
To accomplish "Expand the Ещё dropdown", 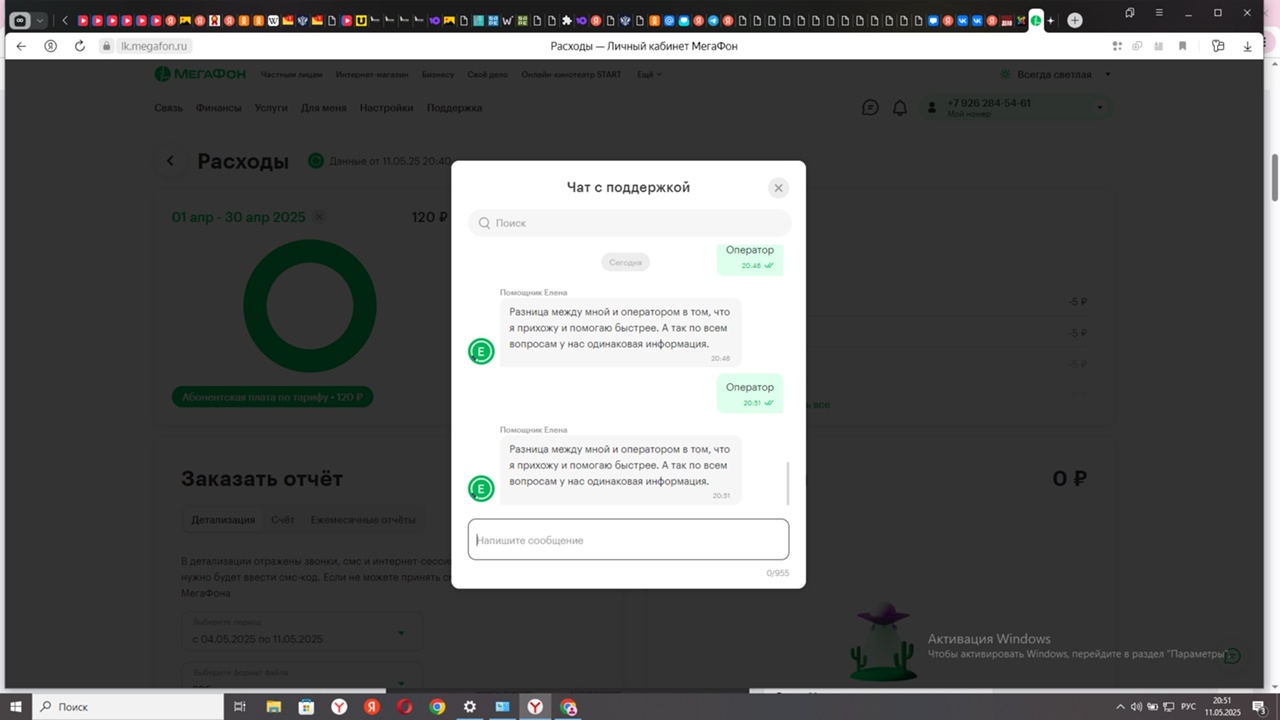I will click(649, 74).
